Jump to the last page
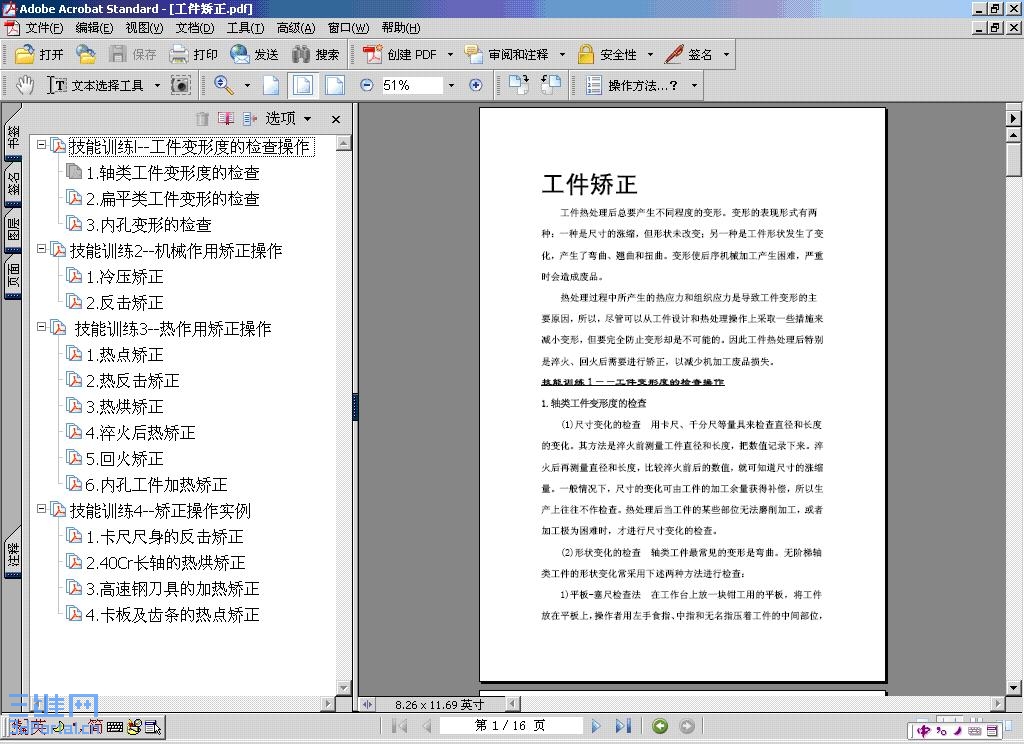The height and width of the screenshot is (744, 1024). tap(623, 726)
